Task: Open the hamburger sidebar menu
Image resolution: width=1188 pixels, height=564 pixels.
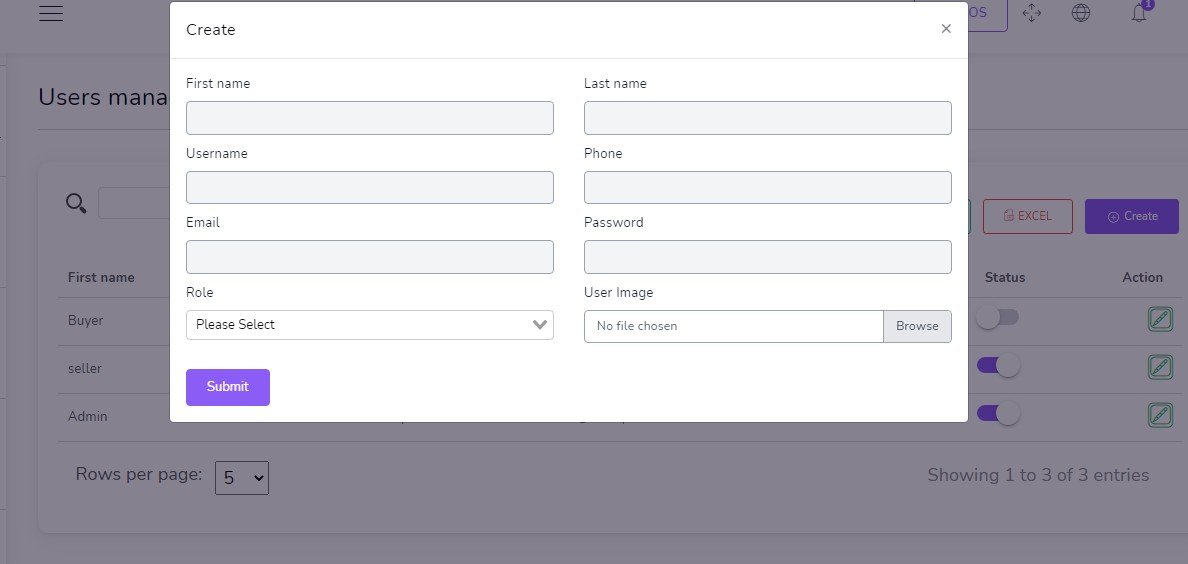Action: [51, 13]
